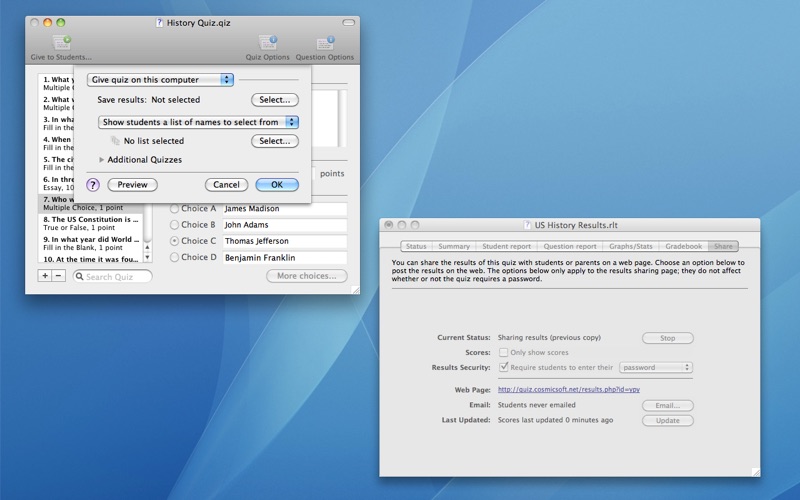This screenshot has height=500, width=800.
Task: Click the History Quiz.qiz title document icon
Action: click(159, 22)
